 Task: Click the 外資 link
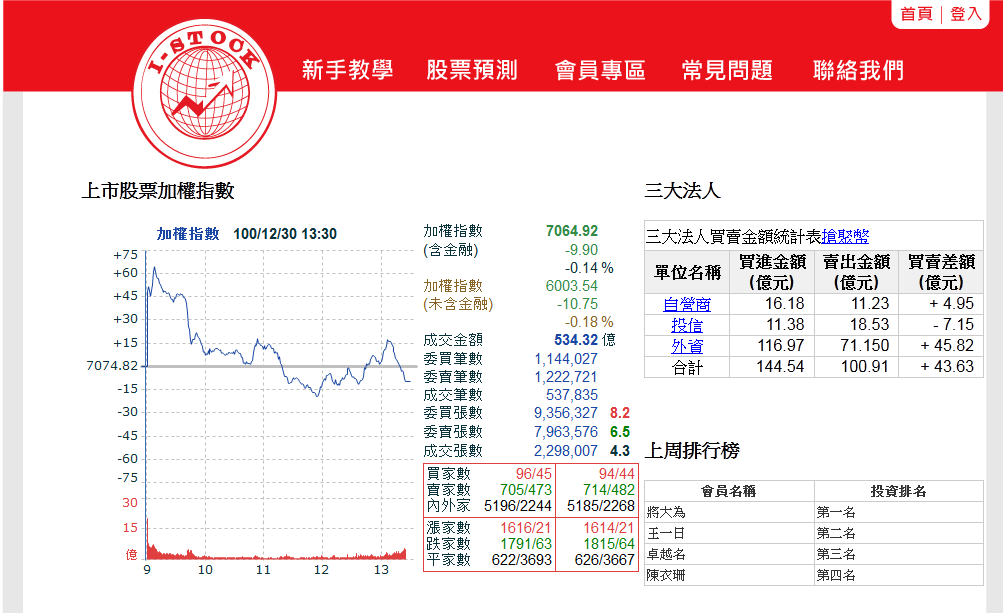[686, 346]
